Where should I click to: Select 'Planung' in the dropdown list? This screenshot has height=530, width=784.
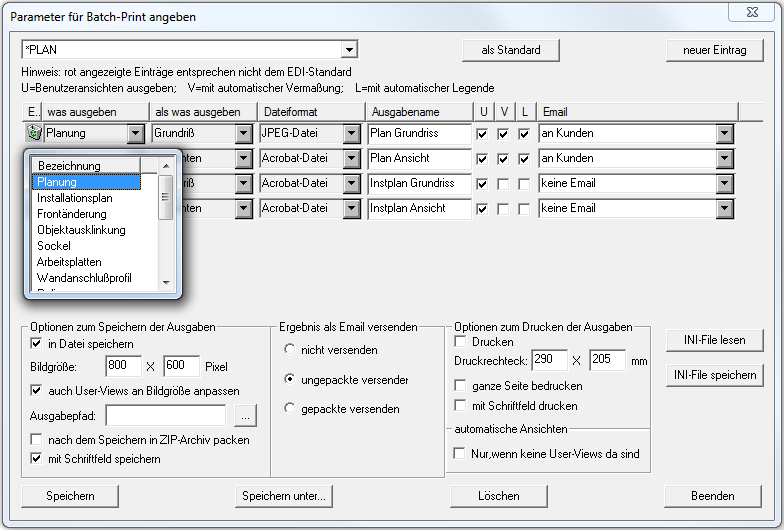tap(86, 182)
